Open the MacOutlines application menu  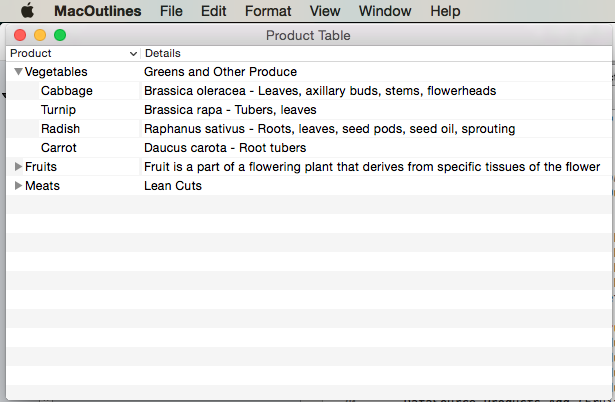click(98, 11)
